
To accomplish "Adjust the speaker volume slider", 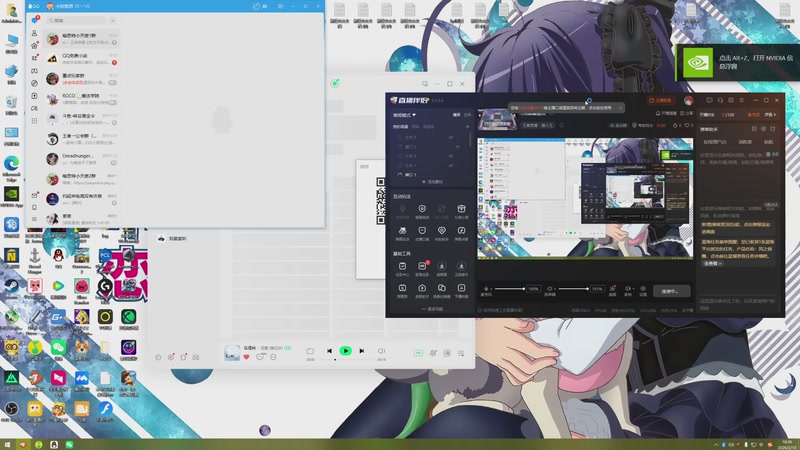I will [574, 289].
